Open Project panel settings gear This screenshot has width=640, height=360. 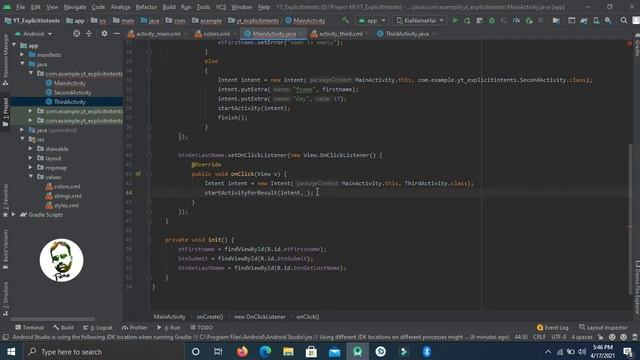pyautogui.click(x=104, y=34)
